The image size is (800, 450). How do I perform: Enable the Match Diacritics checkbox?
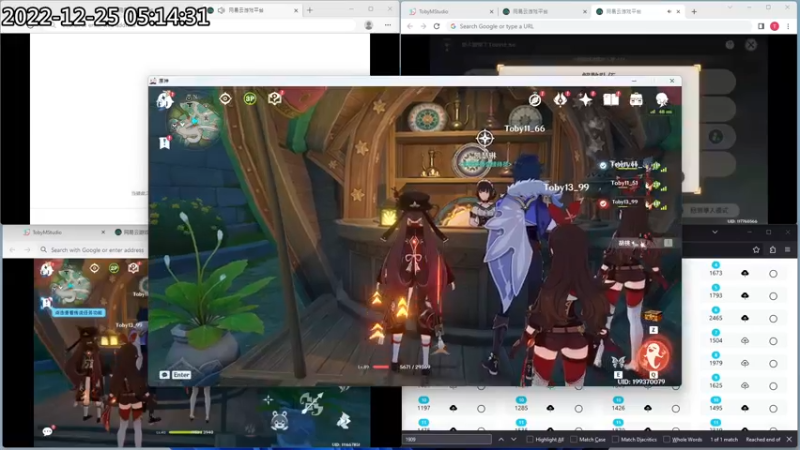[x=615, y=439]
